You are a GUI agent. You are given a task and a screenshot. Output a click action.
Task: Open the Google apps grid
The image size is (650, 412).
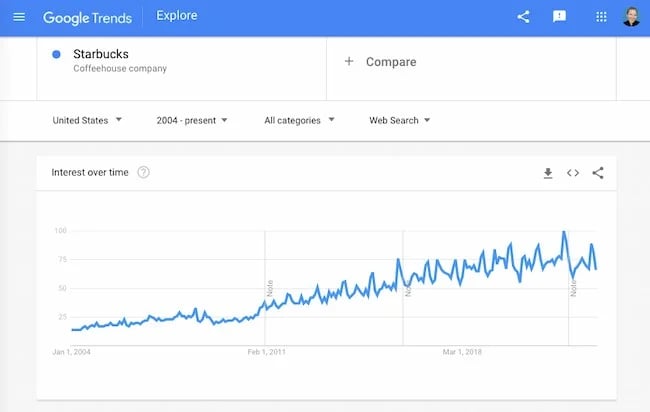pyautogui.click(x=601, y=17)
